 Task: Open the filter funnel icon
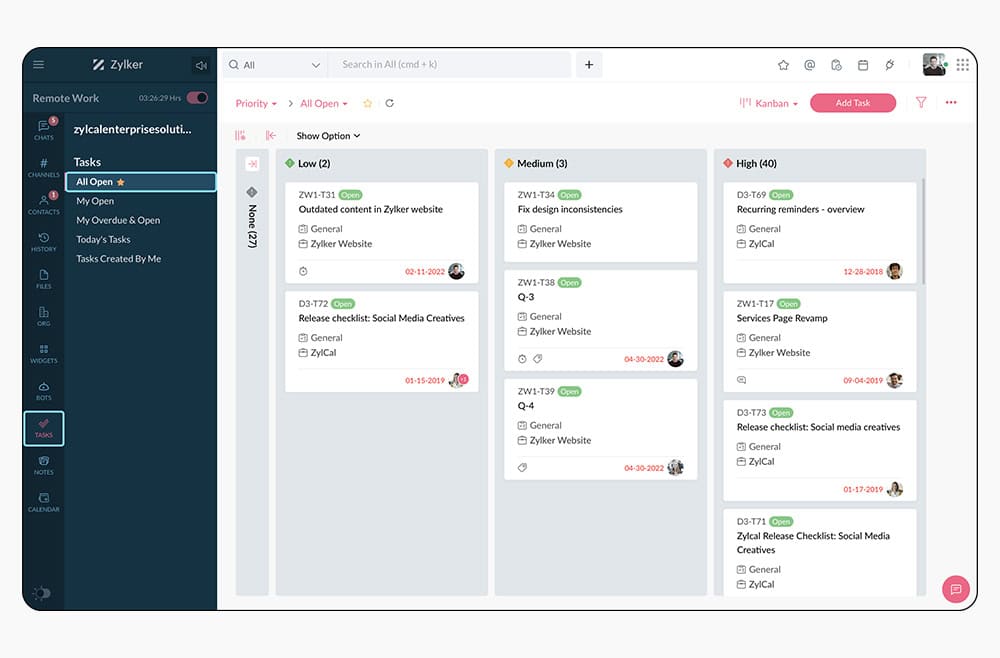(x=921, y=102)
